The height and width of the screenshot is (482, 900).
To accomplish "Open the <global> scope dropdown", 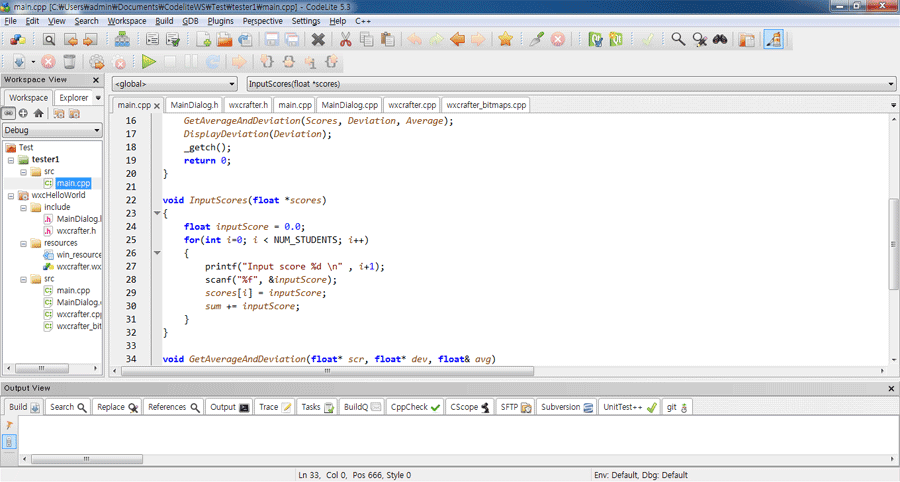I will [x=174, y=84].
